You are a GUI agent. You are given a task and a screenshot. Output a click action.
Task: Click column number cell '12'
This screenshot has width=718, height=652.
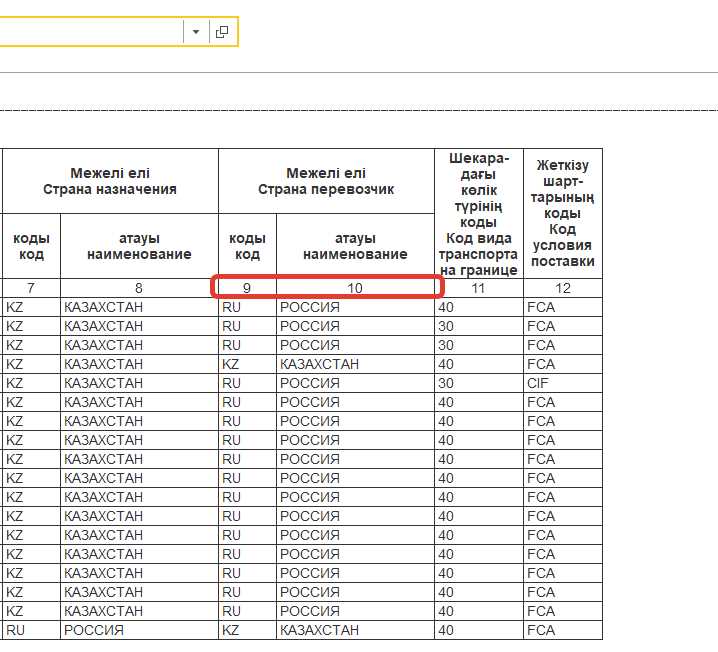pos(563,288)
